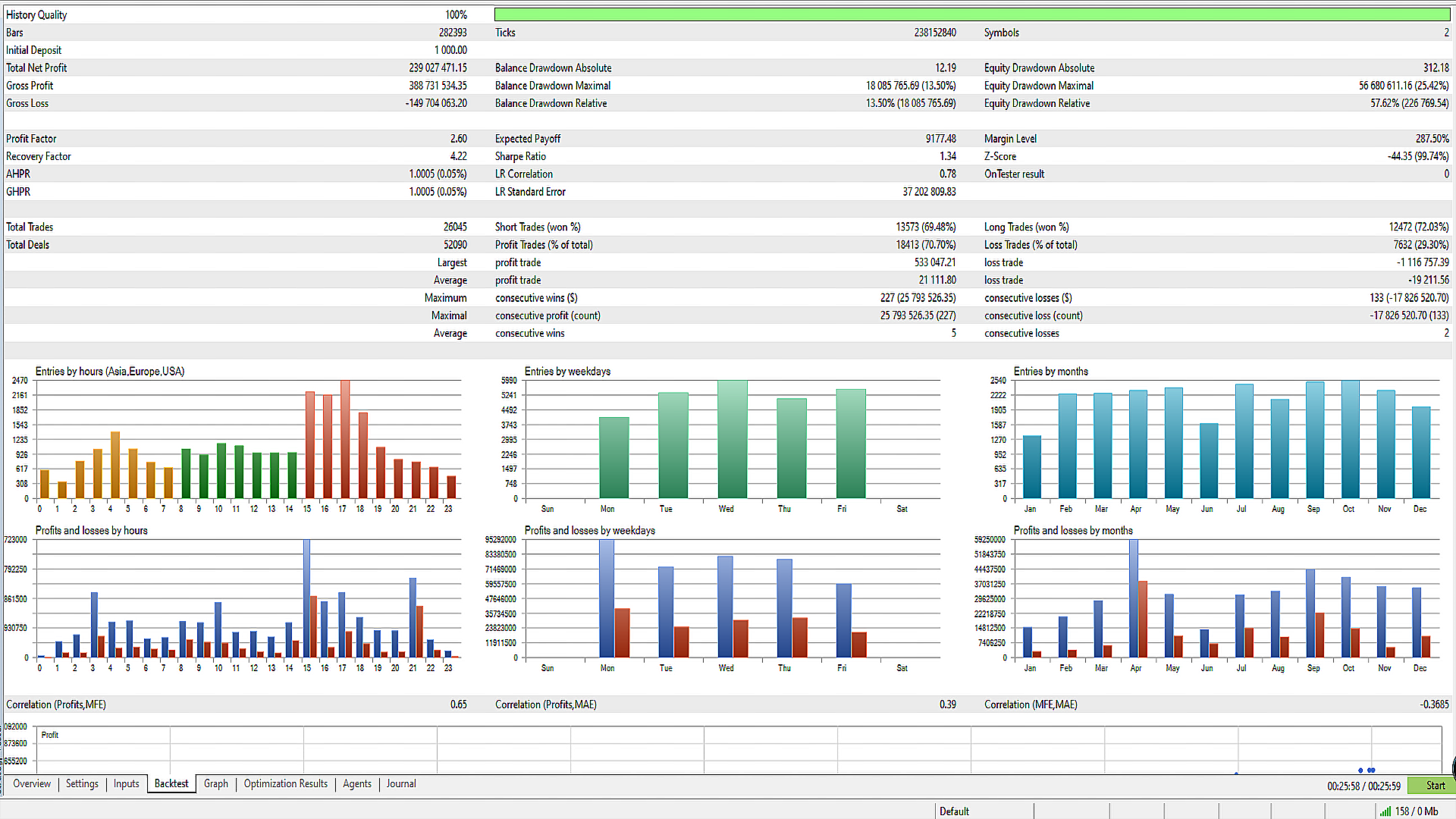
Task: Click the 158 / 0 Mb traffic indicator
Action: click(1417, 811)
